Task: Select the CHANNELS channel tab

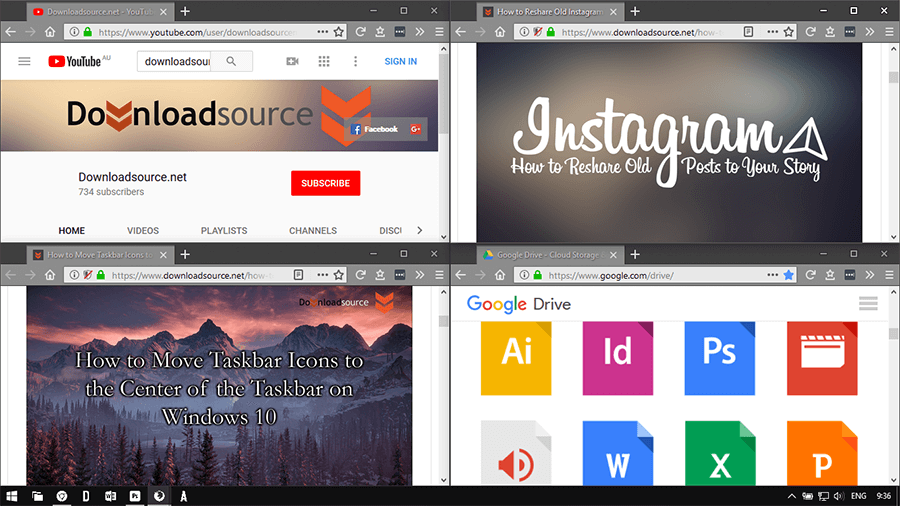Action: coord(313,231)
